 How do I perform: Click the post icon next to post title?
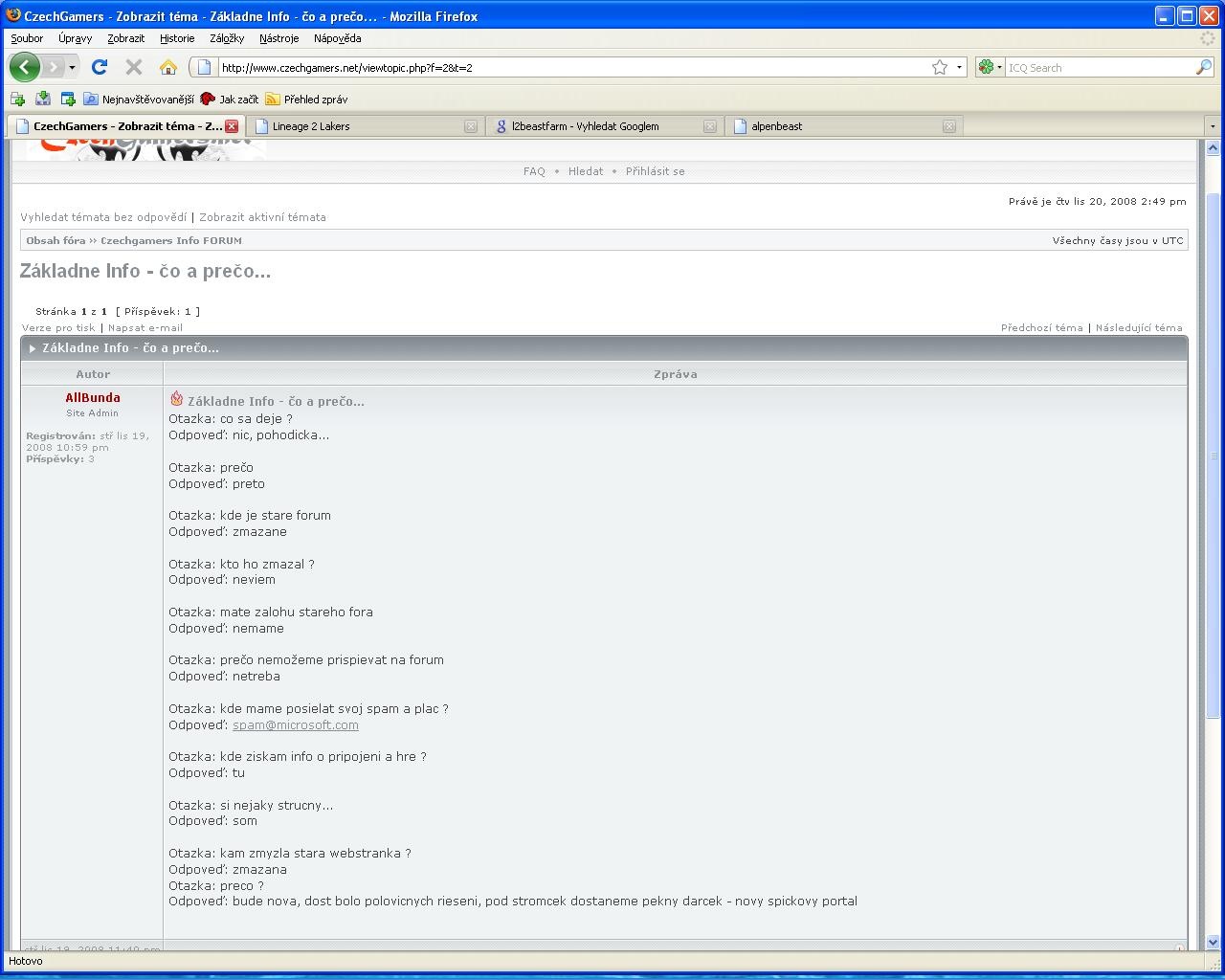(x=176, y=398)
